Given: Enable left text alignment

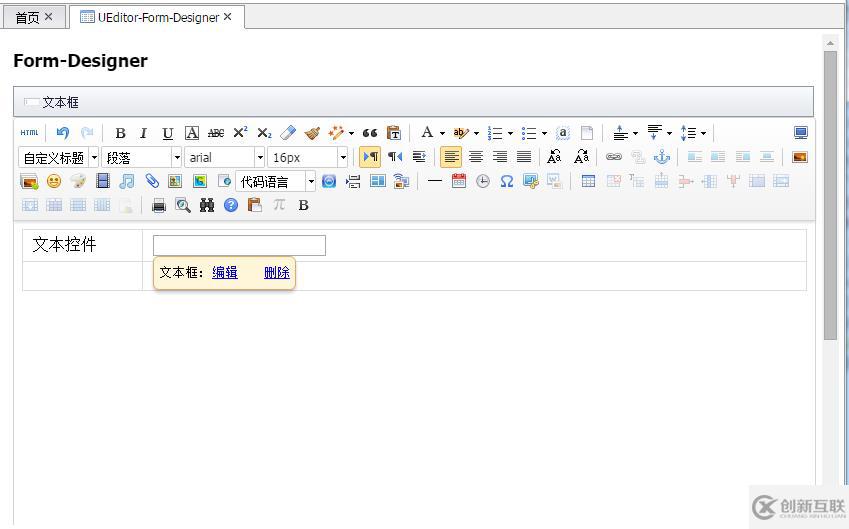Looking at the screenshot, I should click(x=451, y=157).
